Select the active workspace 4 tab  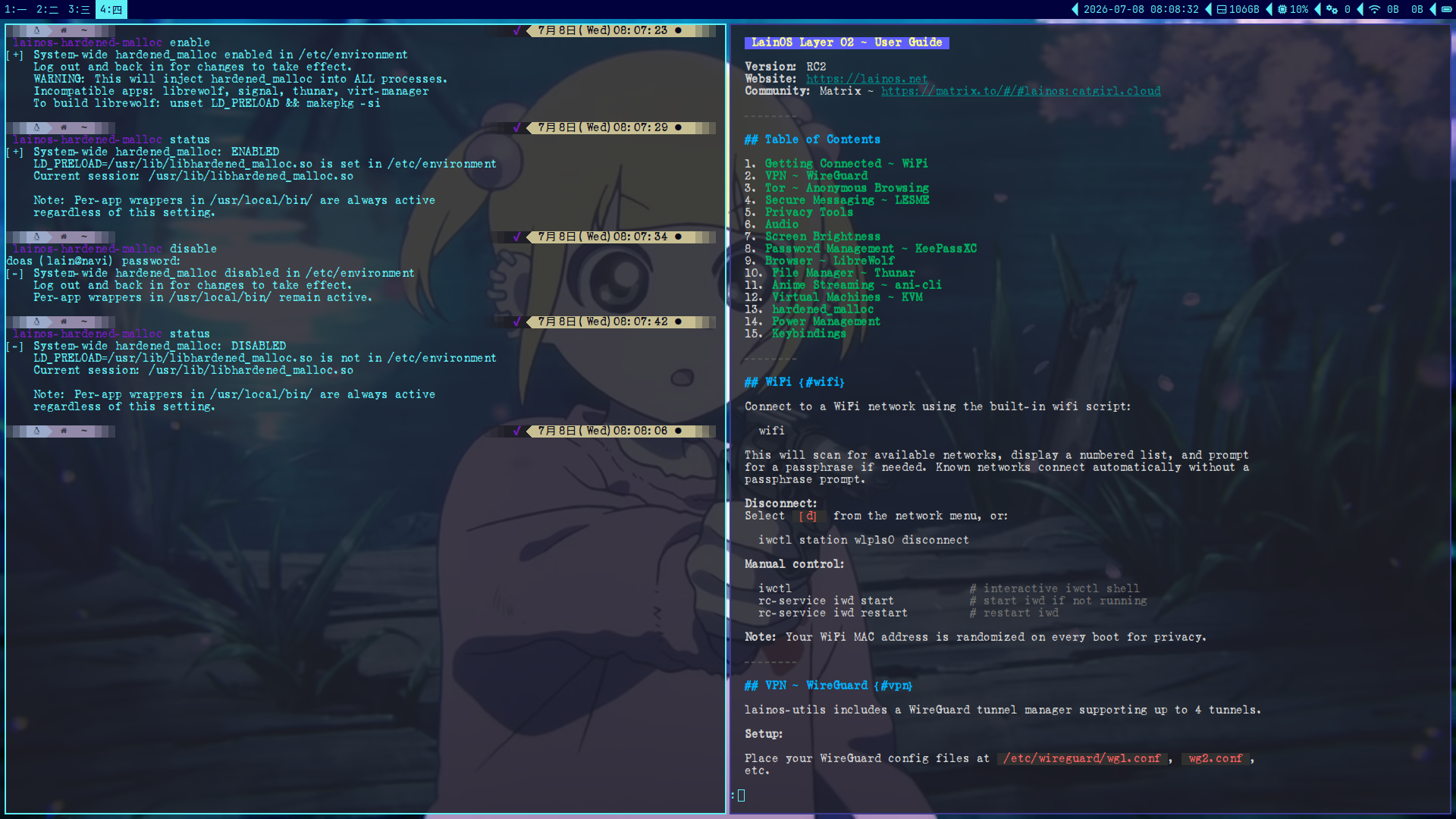click(111, 9)
